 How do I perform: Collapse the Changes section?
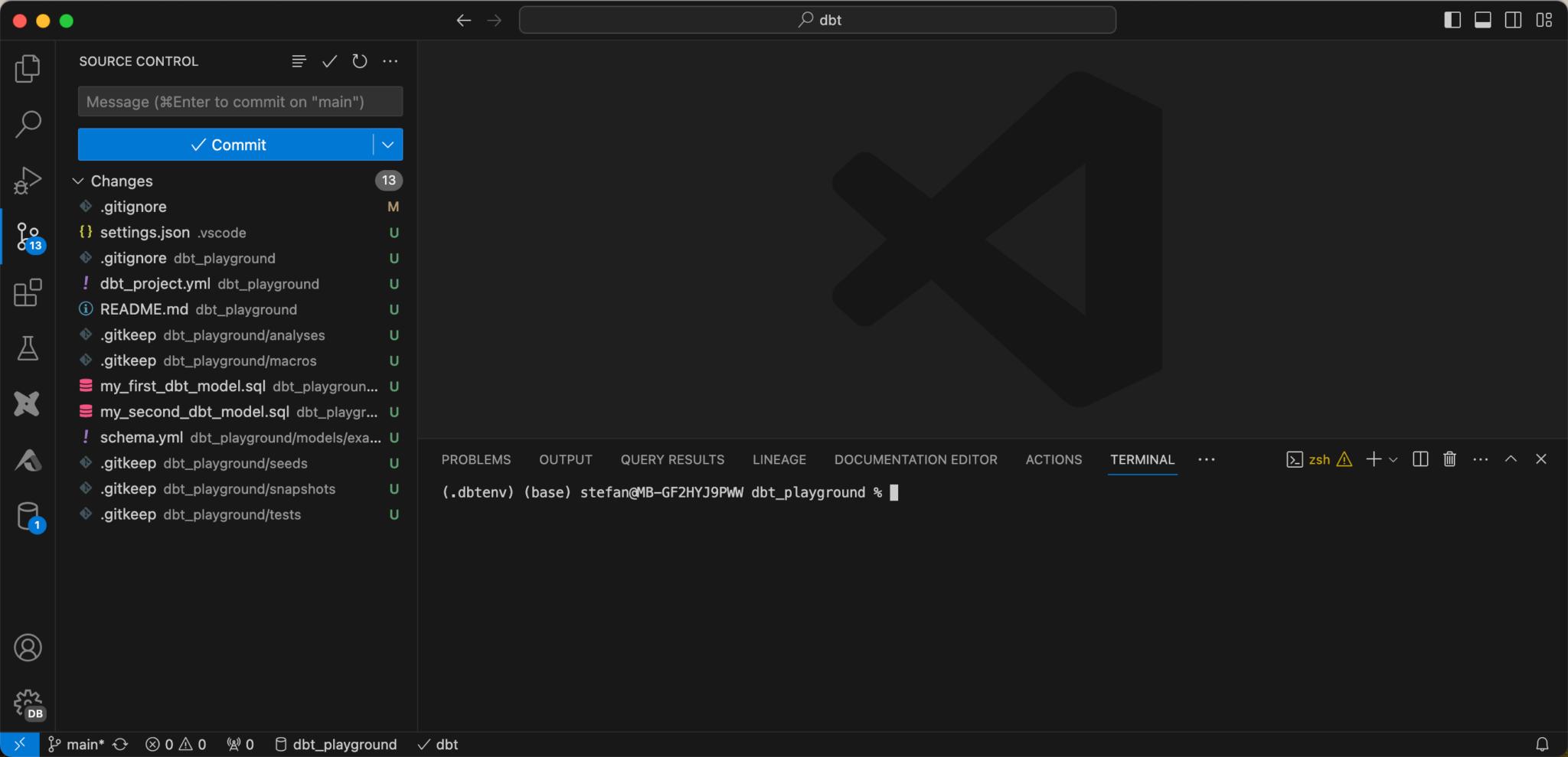pyautogui.click(x=78, y=181)
